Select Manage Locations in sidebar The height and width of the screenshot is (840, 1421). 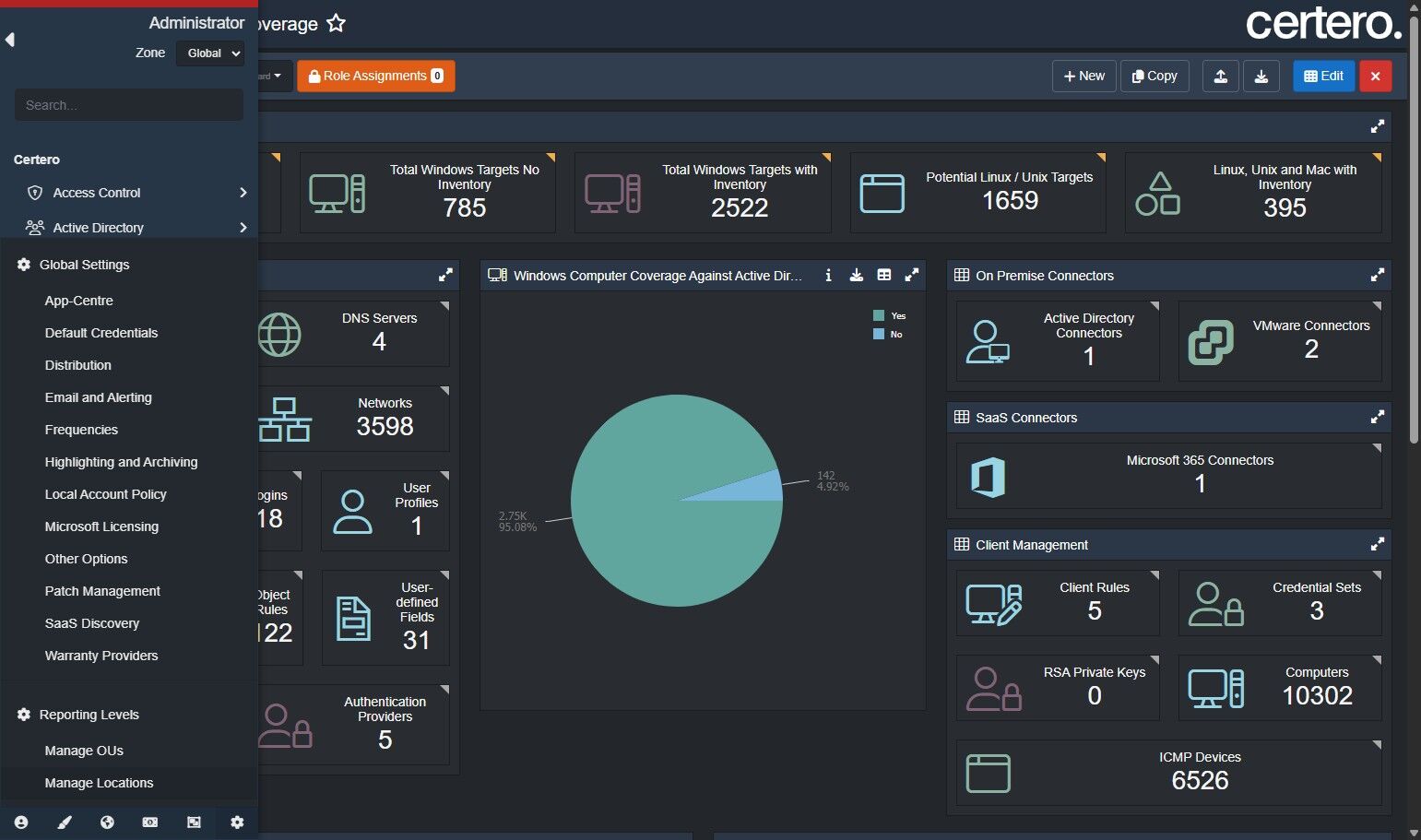(100, 783)
